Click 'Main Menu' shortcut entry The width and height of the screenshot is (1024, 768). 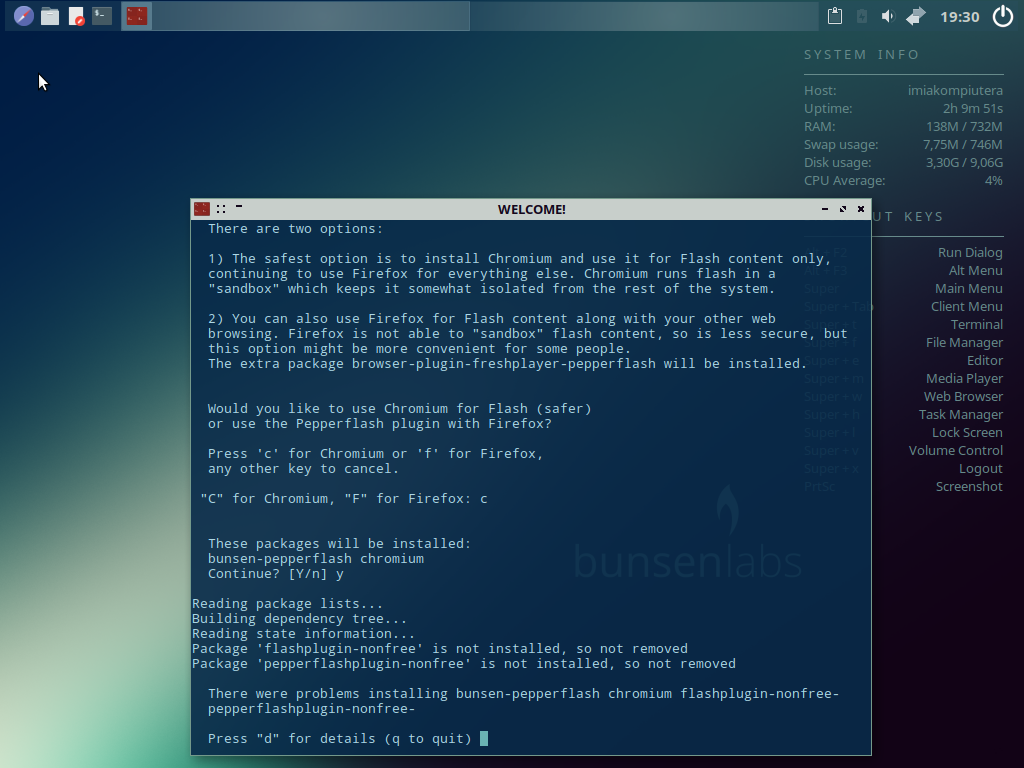968,288
